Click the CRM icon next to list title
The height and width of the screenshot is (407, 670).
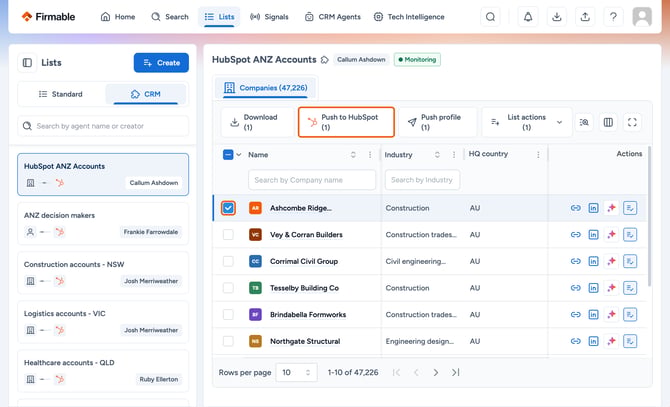(325, 60)
